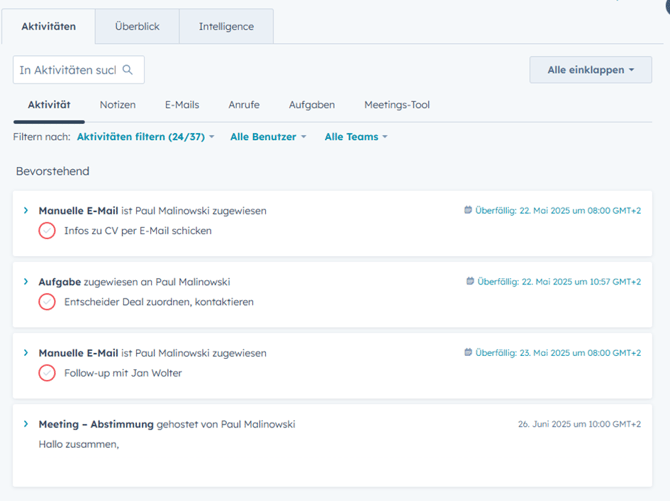Click calendar icon beside 23. Mai 08:00 due date
Screen dimensions: 670x501
[468, 353]
